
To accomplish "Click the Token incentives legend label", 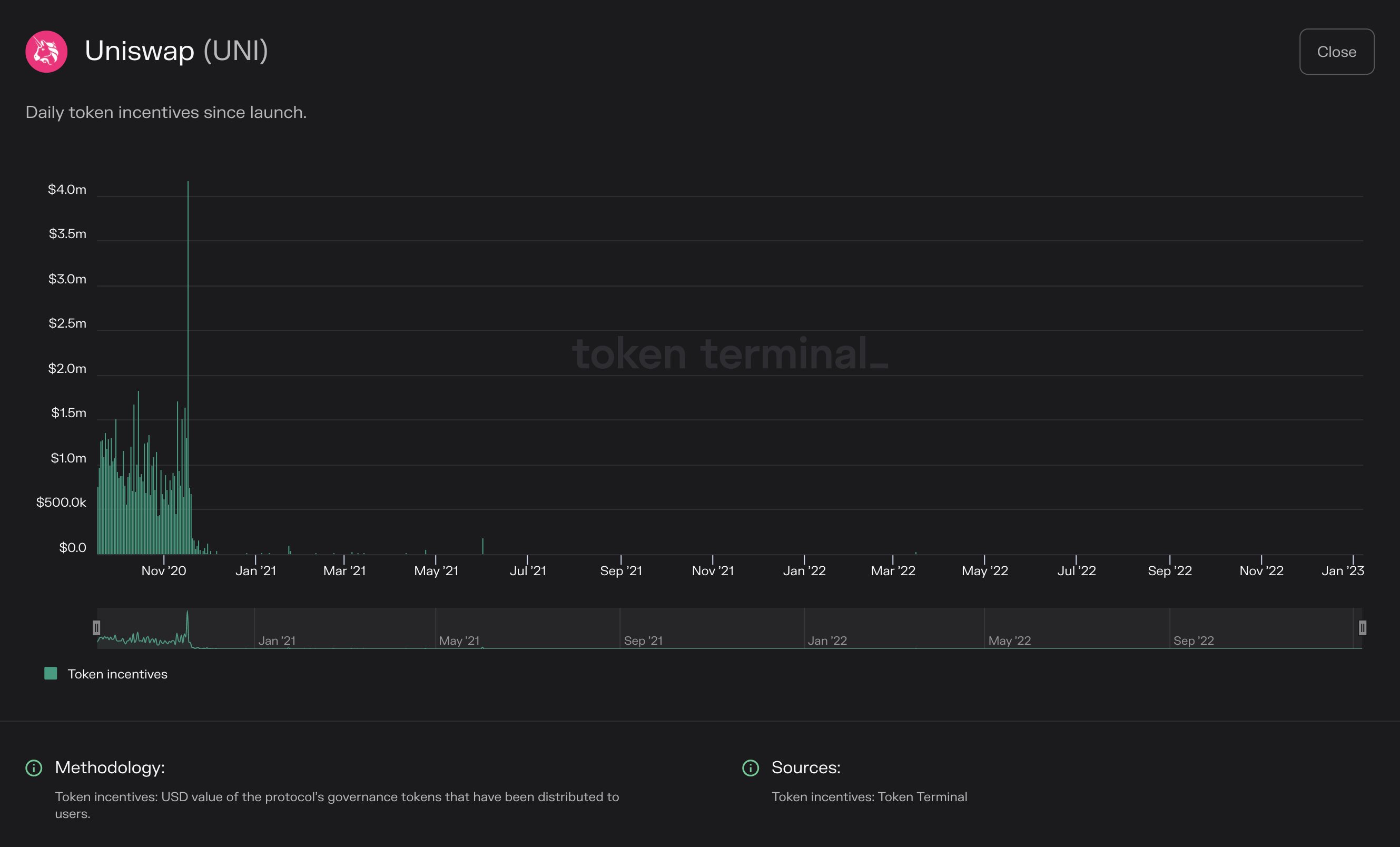I will pyautogui.click(x=117, y=674).
